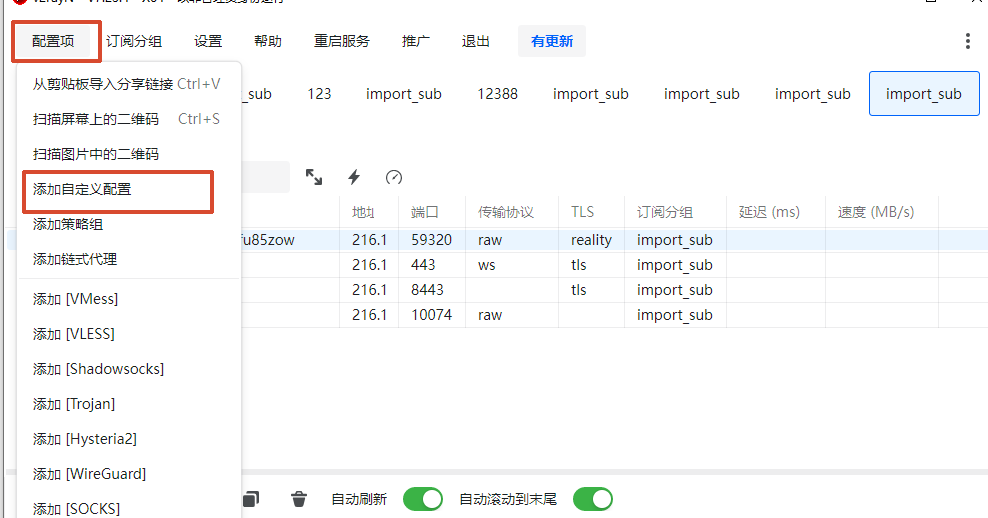Image resolution: width=988 pixels, height=518 pixels.
Task: Select 添加策略组 menu entry
Action: [x=129, y=224]
